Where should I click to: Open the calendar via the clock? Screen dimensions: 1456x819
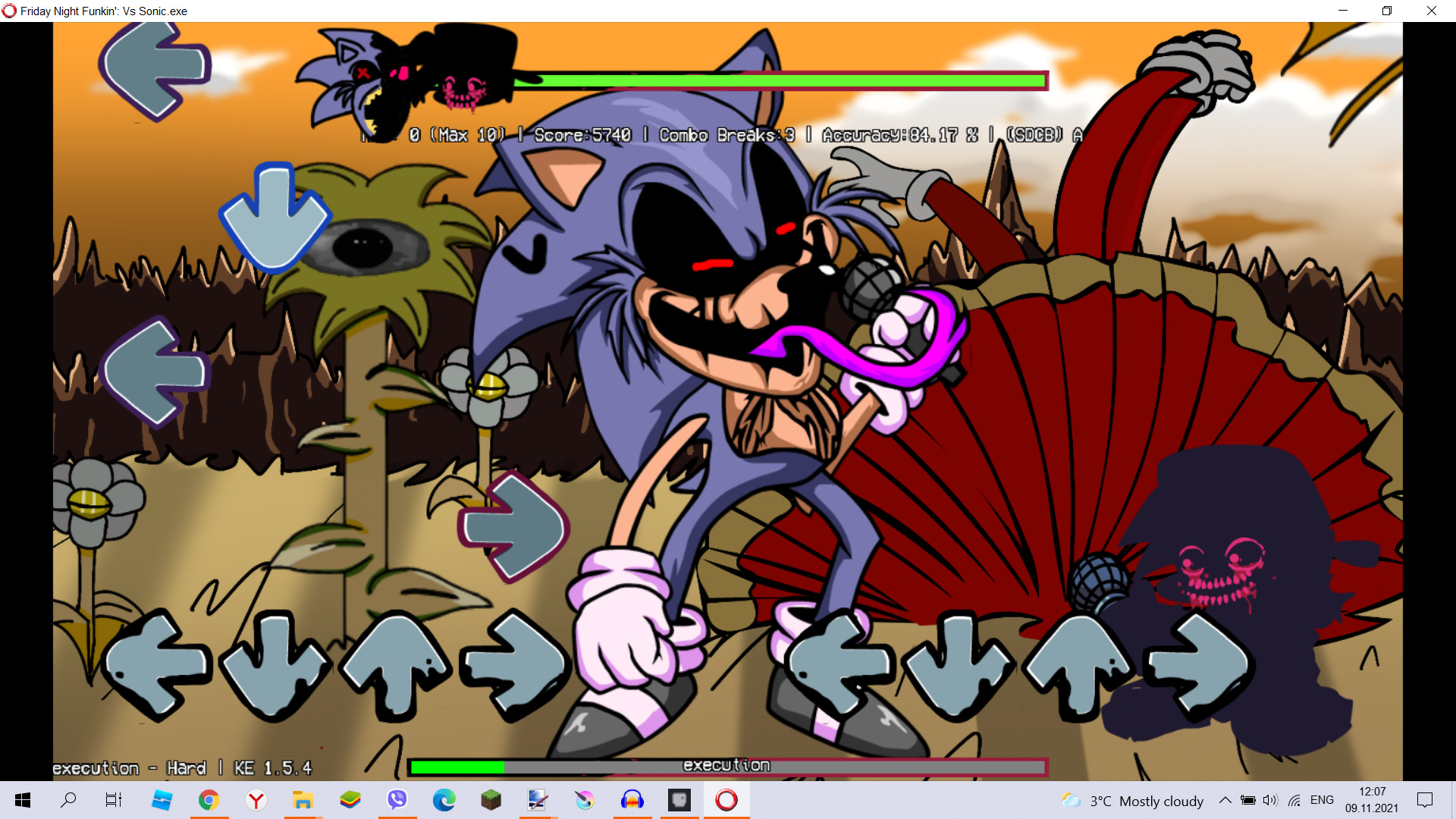tap(1371, 800)
